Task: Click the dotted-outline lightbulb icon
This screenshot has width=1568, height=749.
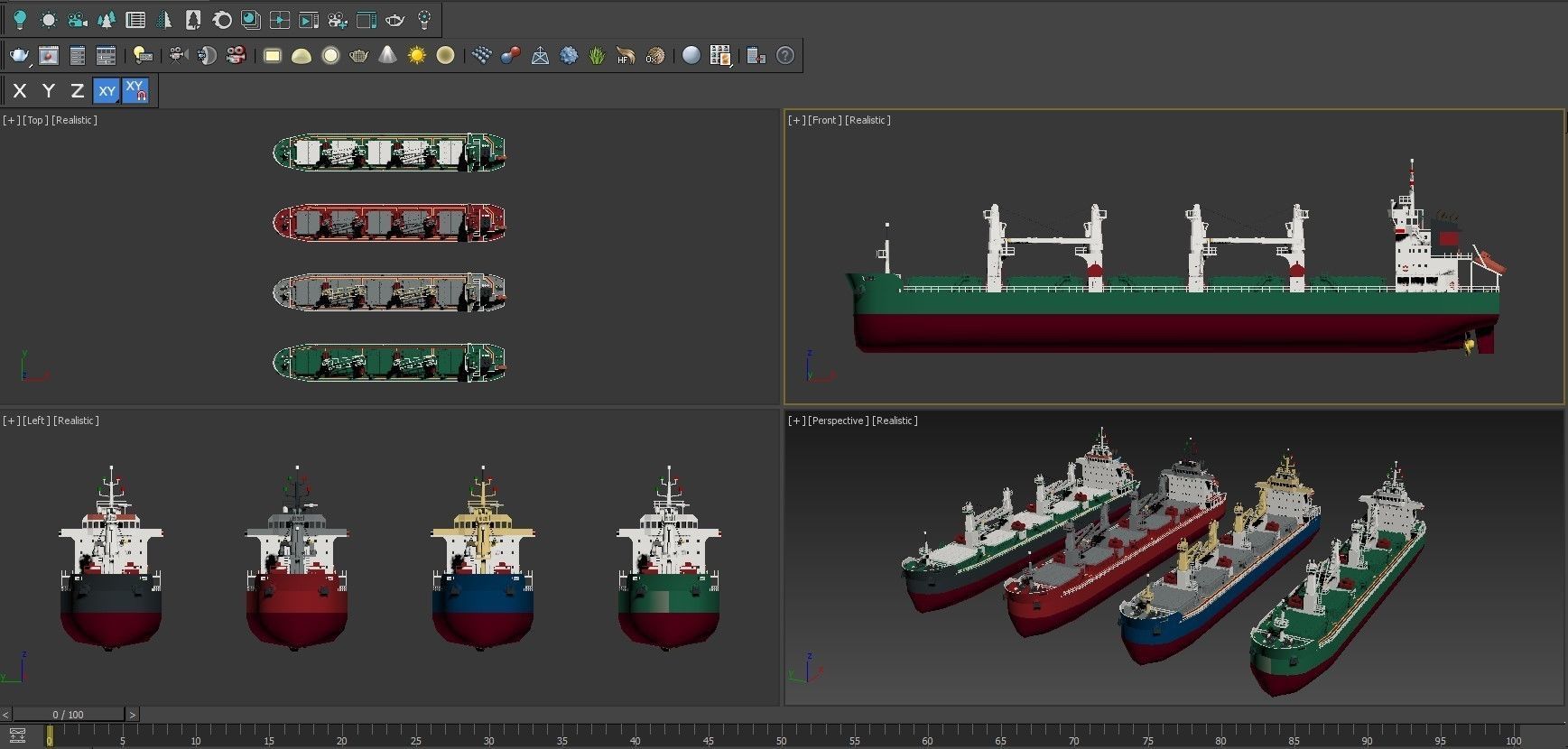Action: coord(424,19)
